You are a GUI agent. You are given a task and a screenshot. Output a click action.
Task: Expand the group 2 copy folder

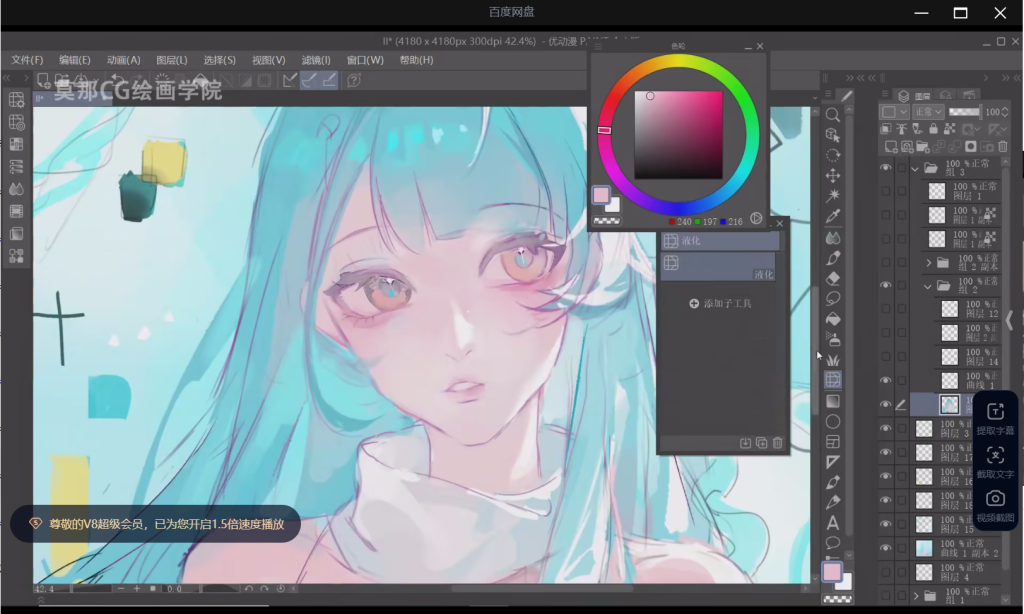click(928, 262)
